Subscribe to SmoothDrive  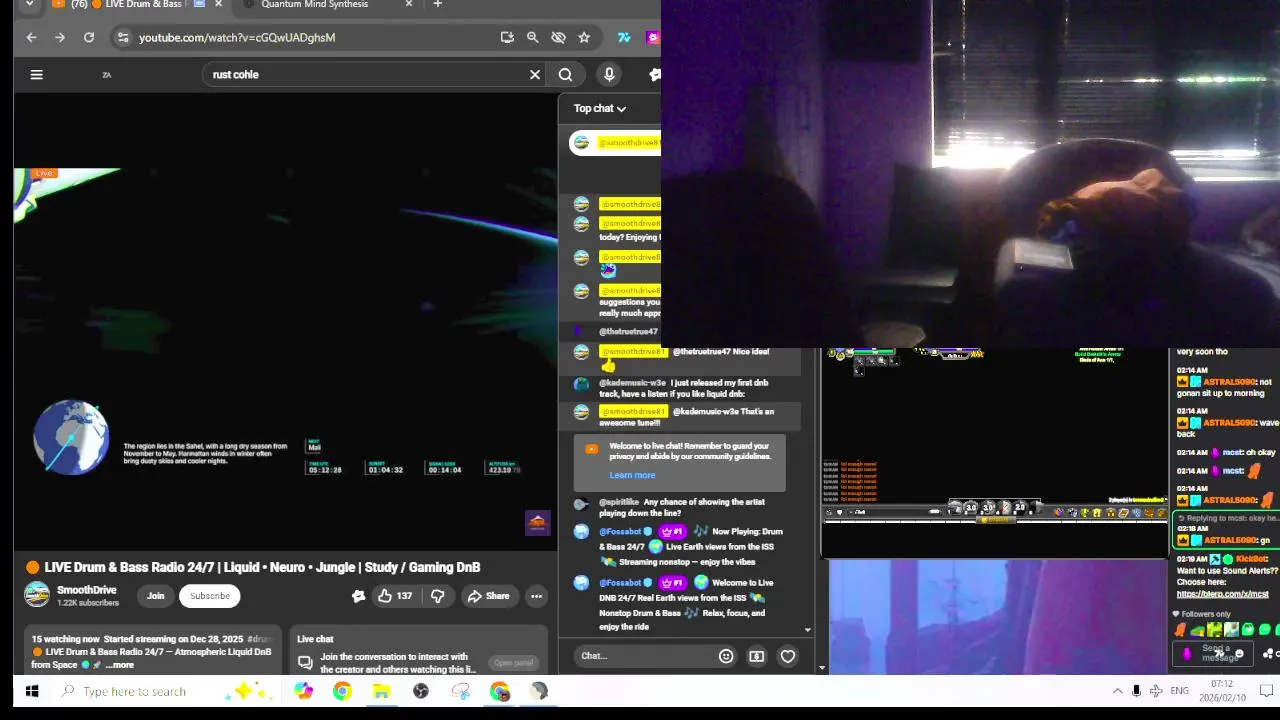[x=210, y=596]
